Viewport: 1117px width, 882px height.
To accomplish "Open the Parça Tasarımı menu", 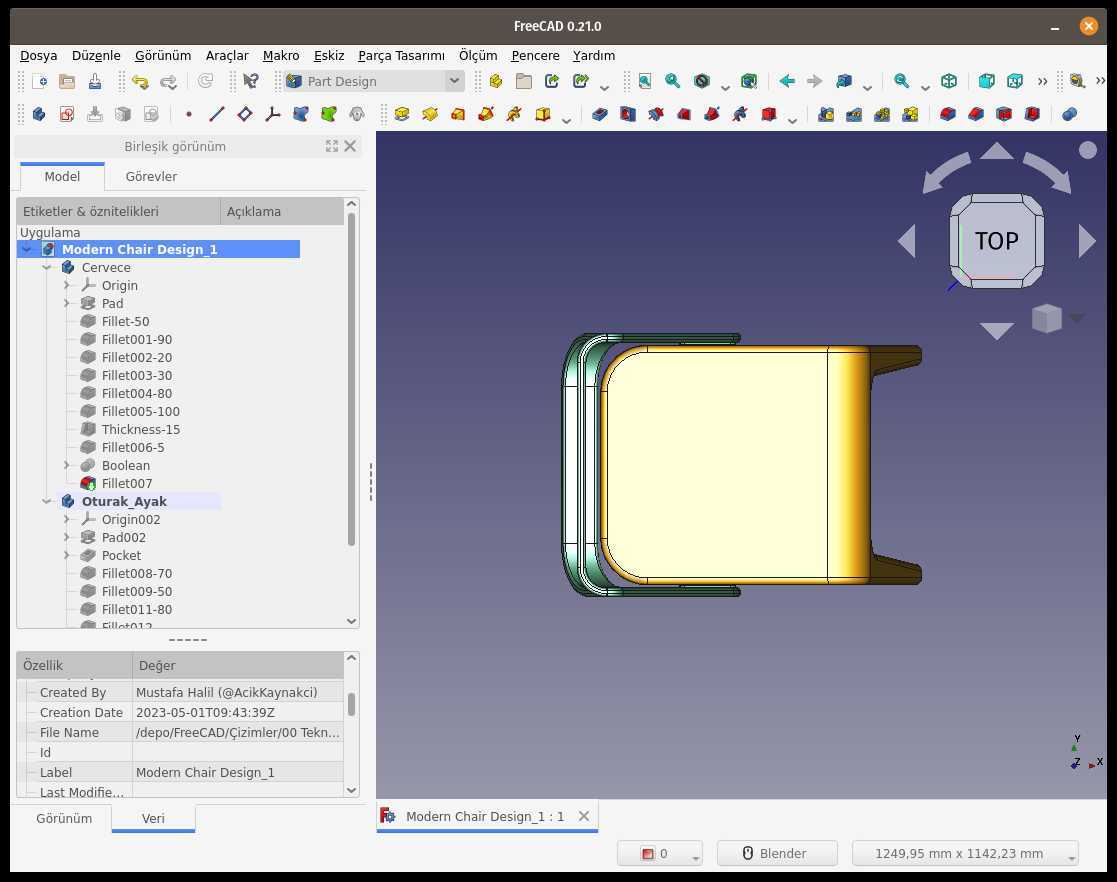I will [x=401, y=56].
